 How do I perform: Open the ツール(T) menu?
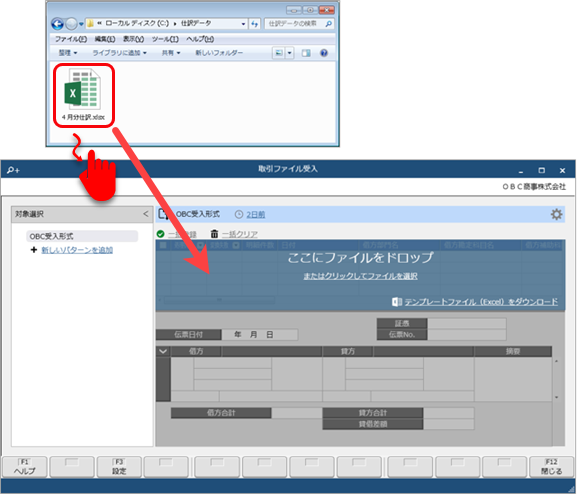[165, 39]
